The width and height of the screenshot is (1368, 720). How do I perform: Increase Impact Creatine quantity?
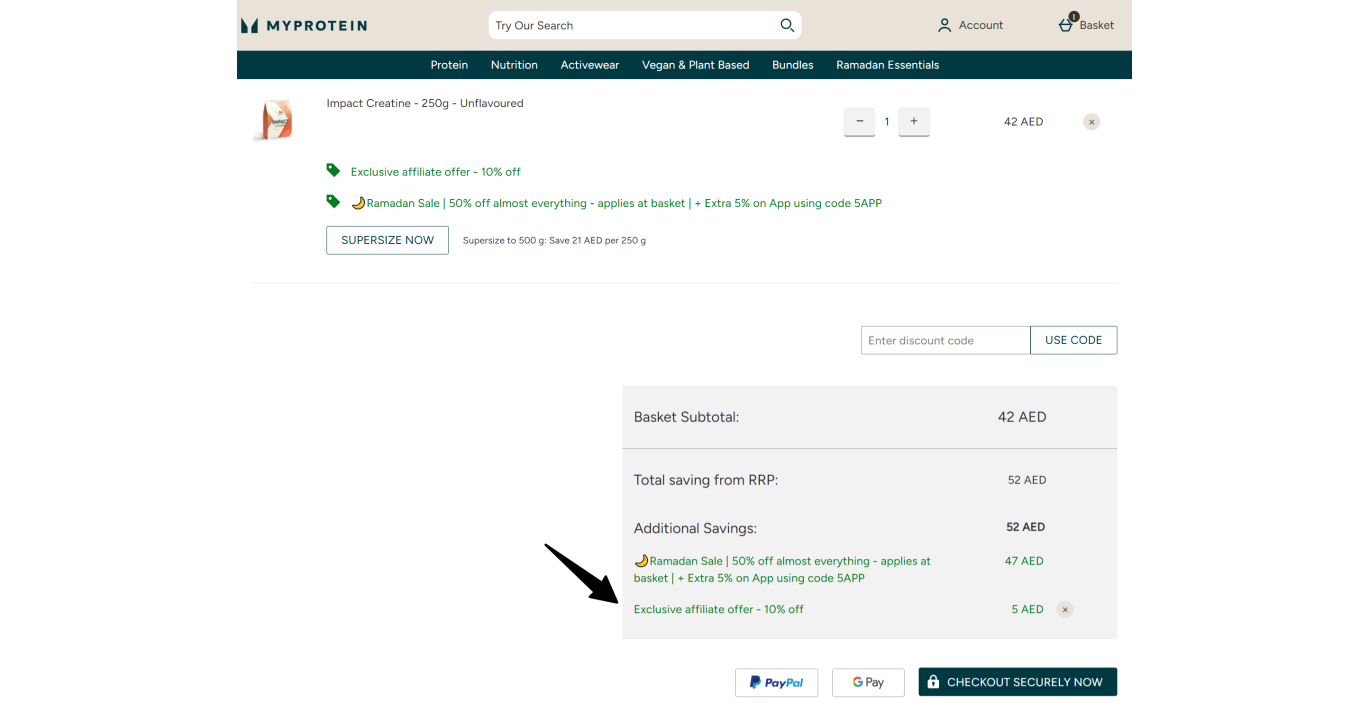914,121
